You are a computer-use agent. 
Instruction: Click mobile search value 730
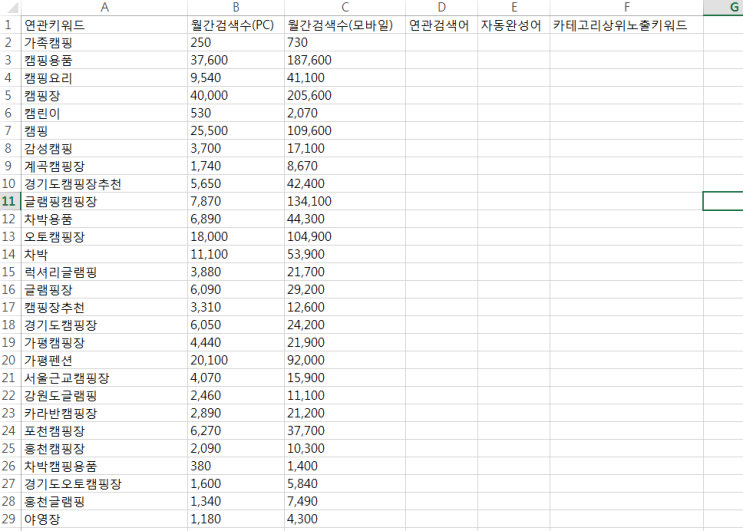[345, 42]
